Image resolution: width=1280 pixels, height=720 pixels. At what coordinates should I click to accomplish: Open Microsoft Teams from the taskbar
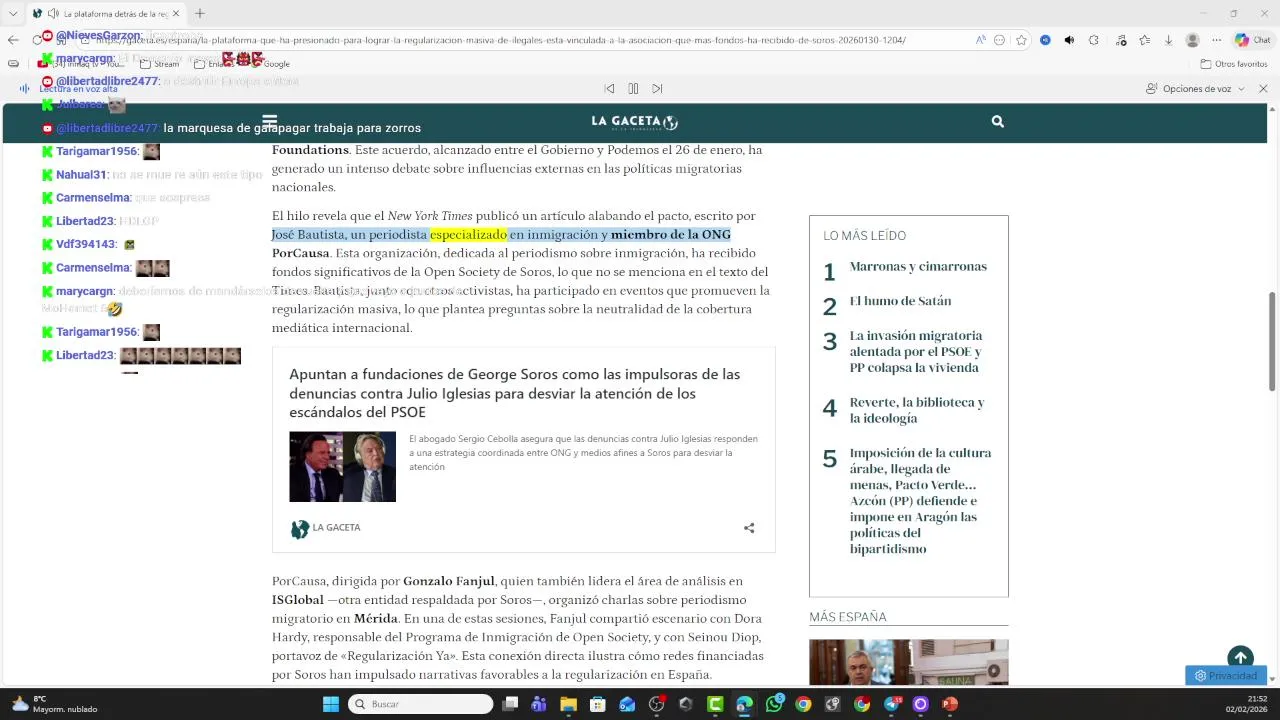539,704
